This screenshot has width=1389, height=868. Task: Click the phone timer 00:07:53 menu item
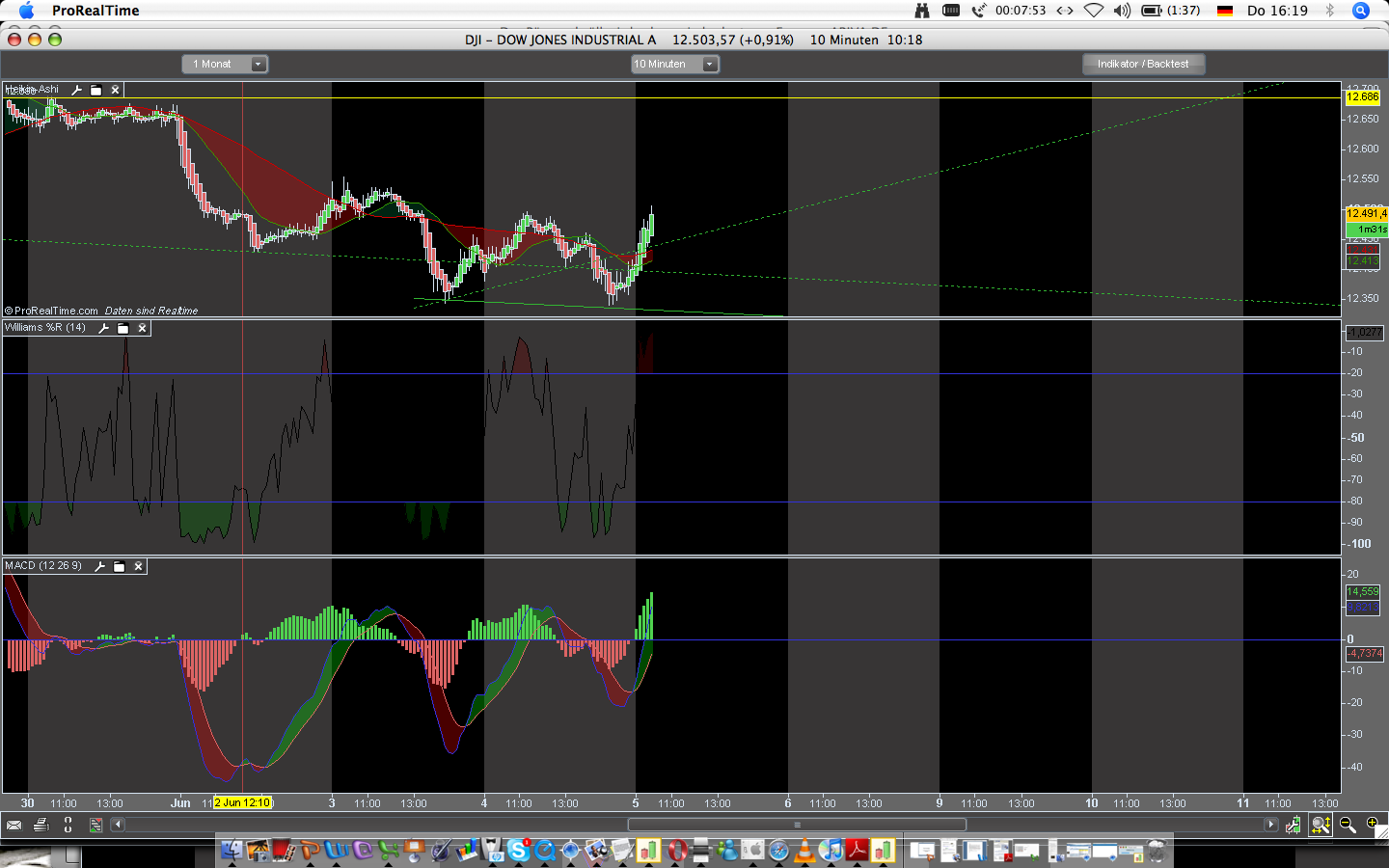pos(1011,11)
